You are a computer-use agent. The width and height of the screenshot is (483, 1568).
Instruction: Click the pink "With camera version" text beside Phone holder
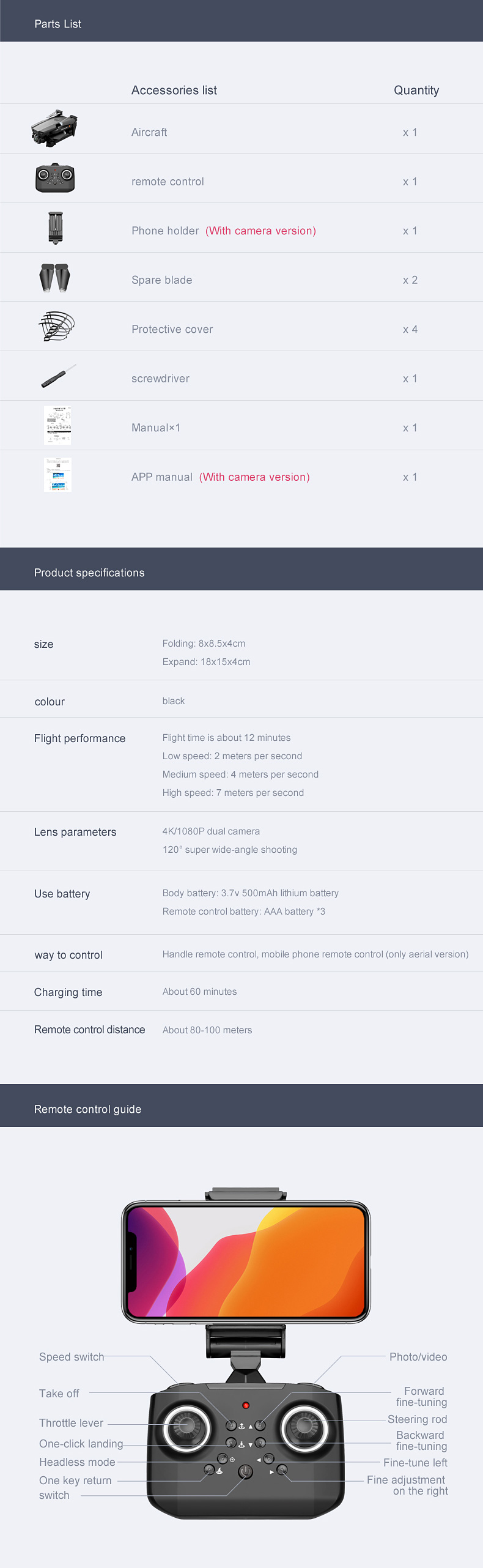(260, 231)
